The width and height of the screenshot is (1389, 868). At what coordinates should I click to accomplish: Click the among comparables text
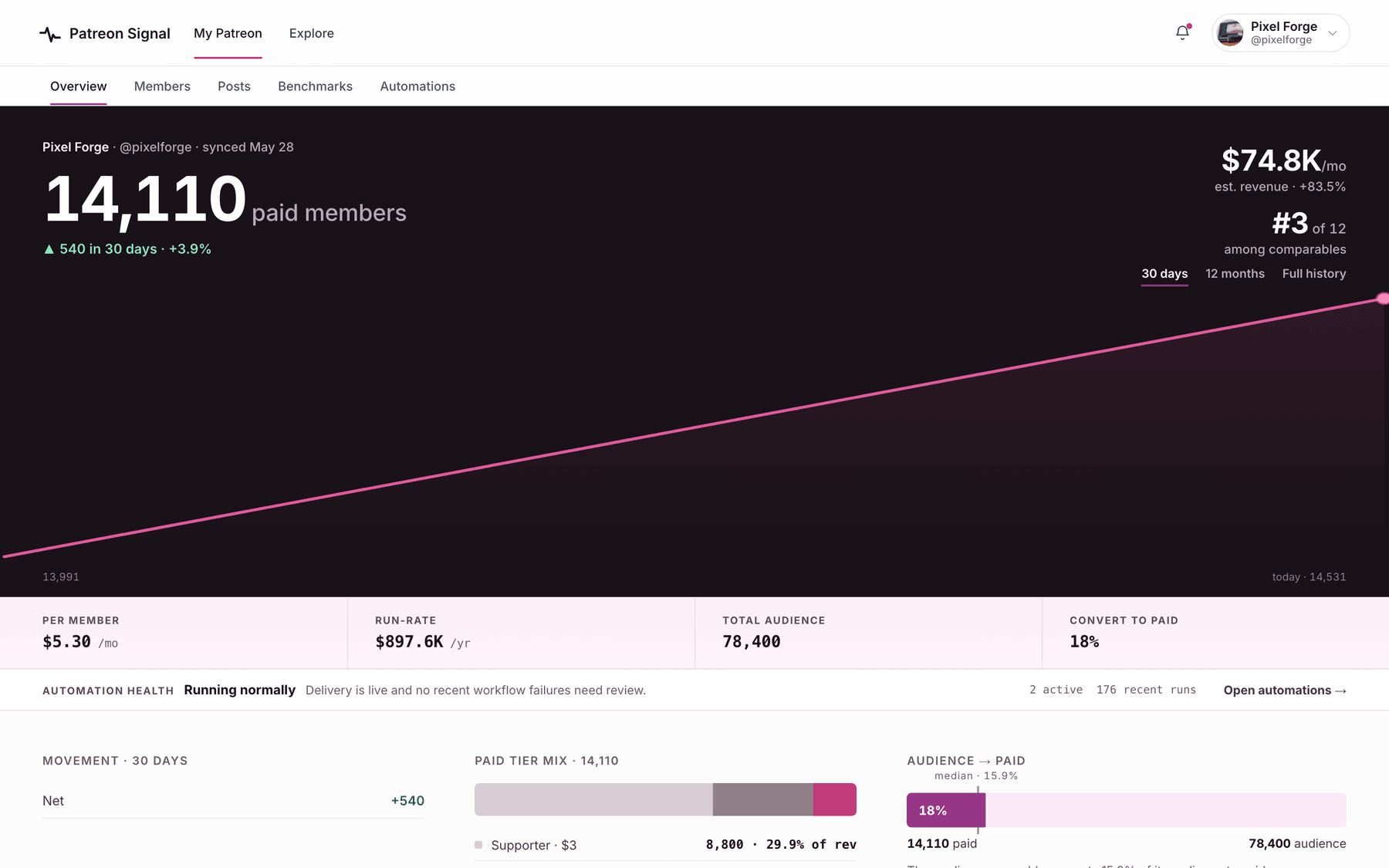[x=1285, y=249]
